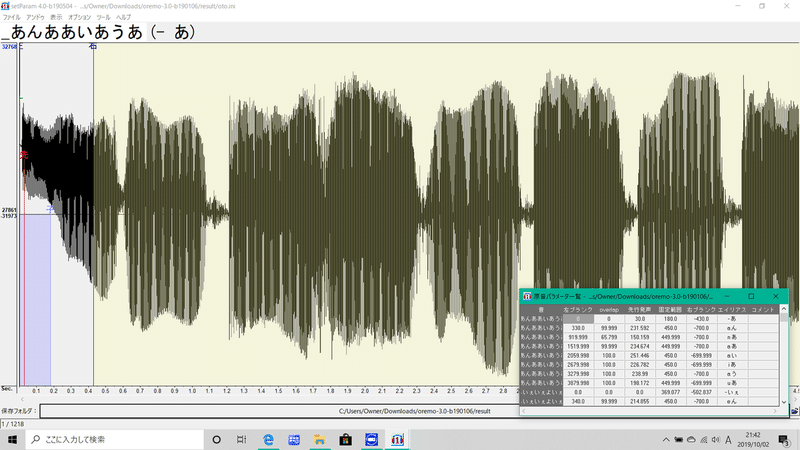Click the 左ブランク column header
The image size is (800, 450).
tap(578, 310)
